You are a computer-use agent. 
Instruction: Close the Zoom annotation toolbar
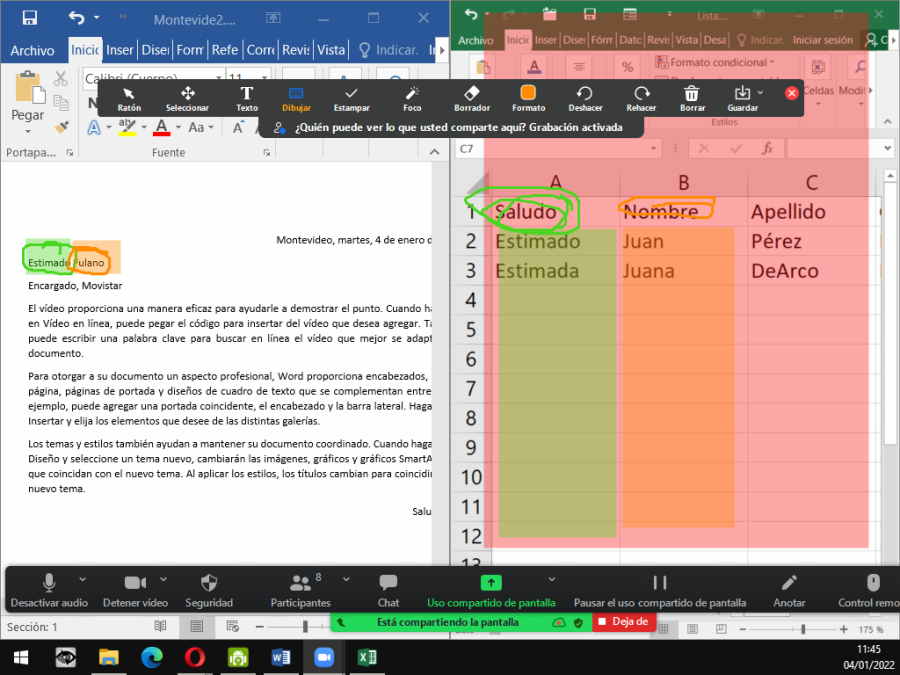(792, 93)
